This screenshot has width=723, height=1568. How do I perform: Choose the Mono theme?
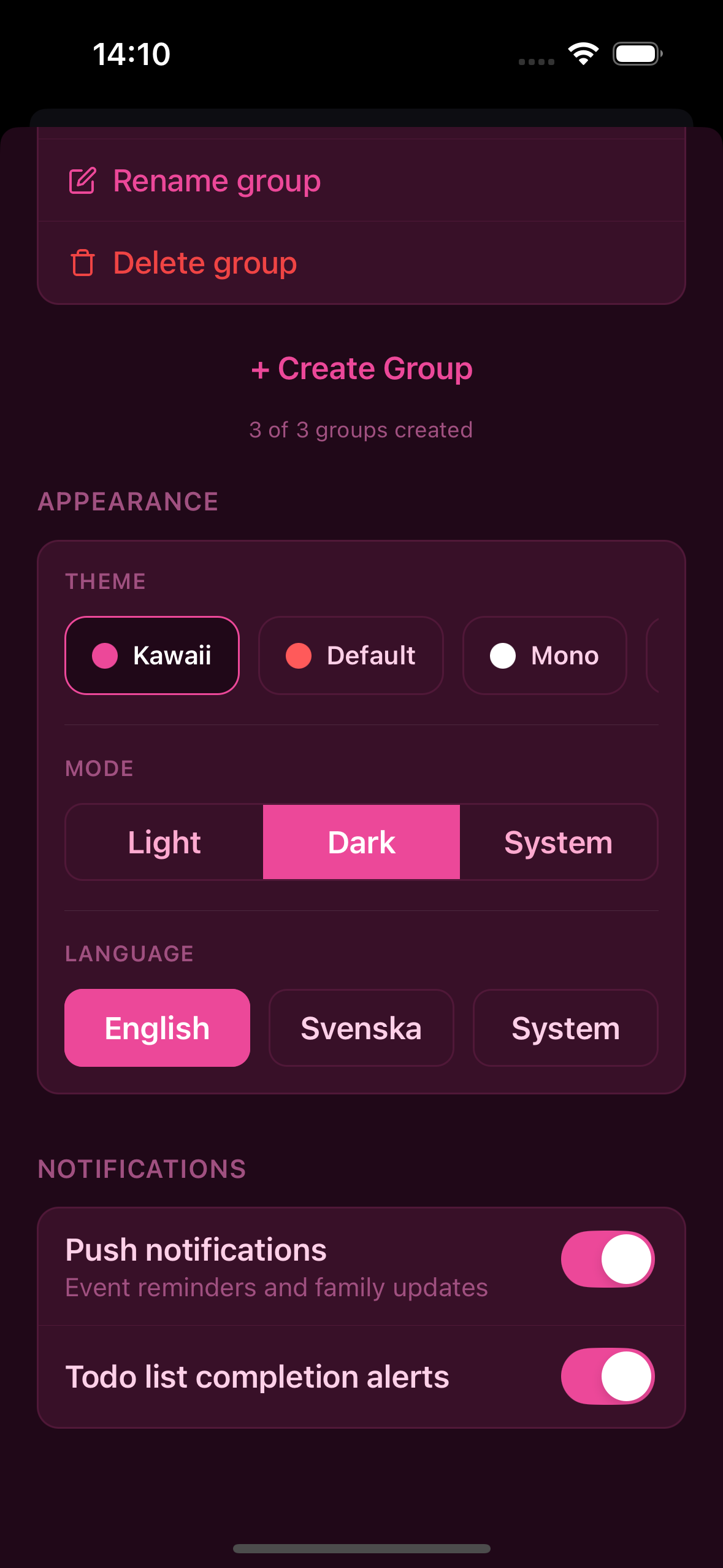point(544,655)
